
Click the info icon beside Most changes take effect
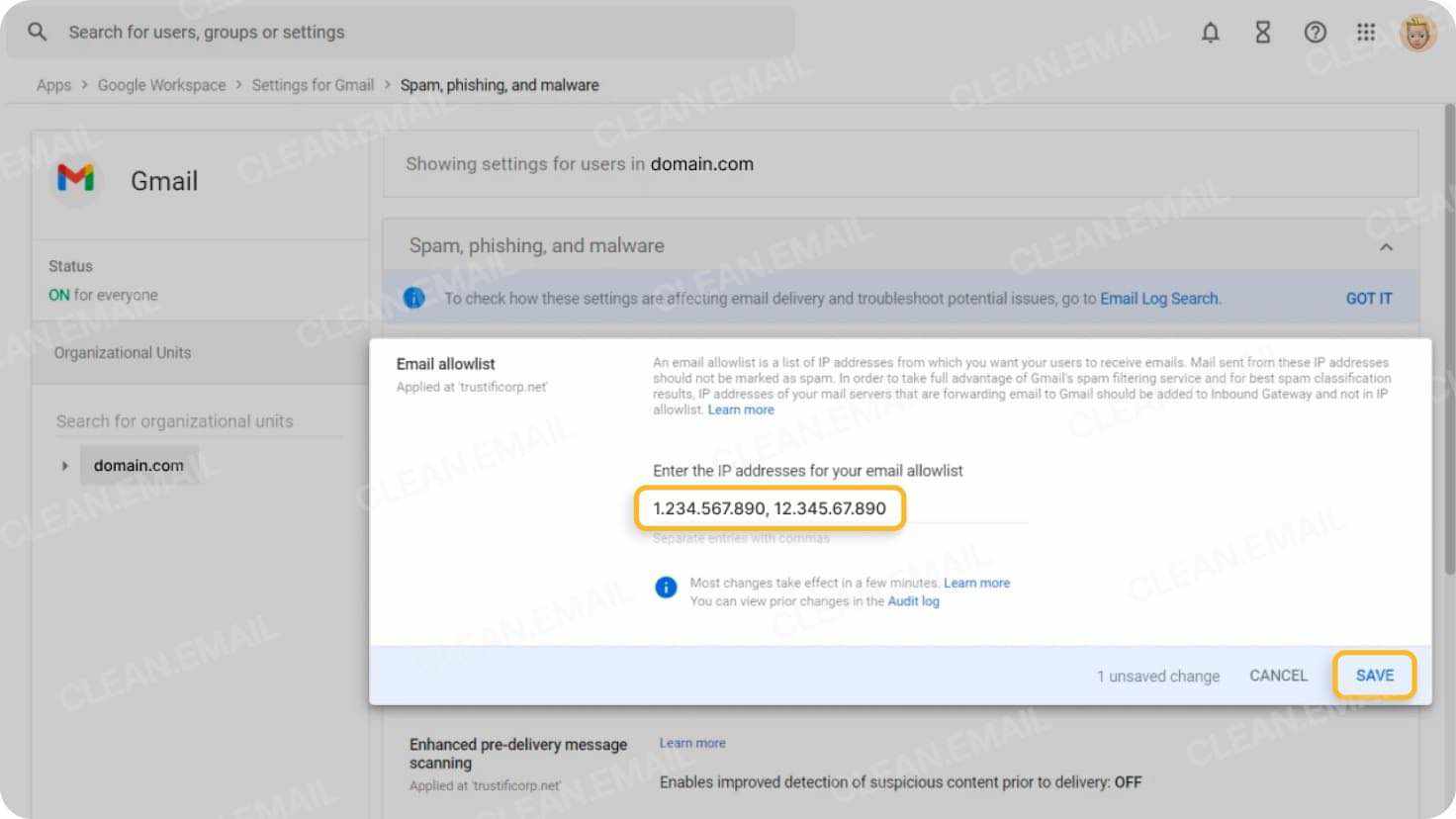(x=665, y=587)
